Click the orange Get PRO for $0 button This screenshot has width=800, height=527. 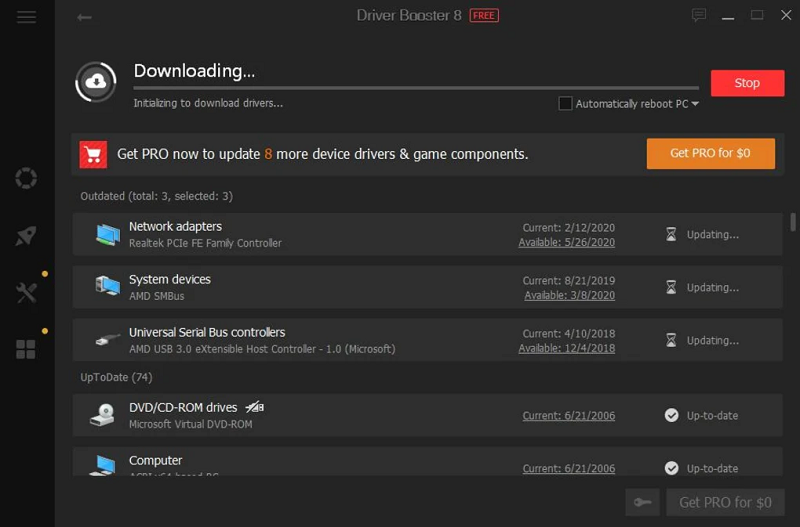point(710,153)
